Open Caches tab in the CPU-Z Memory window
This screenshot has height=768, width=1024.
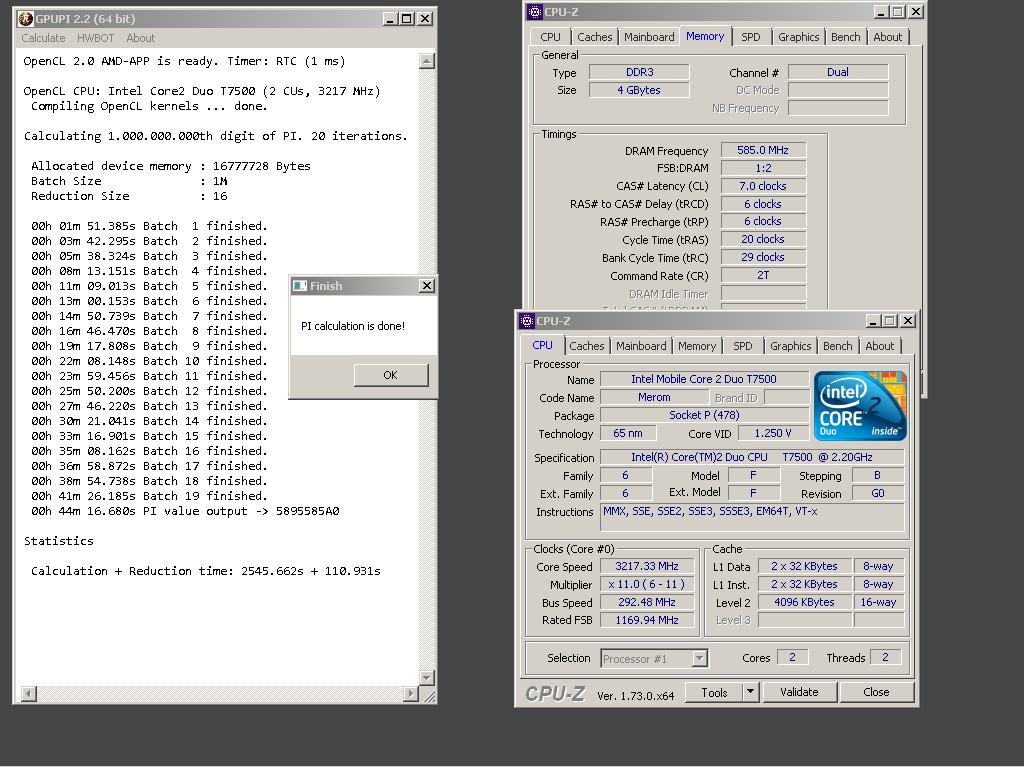(x=594, y=37)
